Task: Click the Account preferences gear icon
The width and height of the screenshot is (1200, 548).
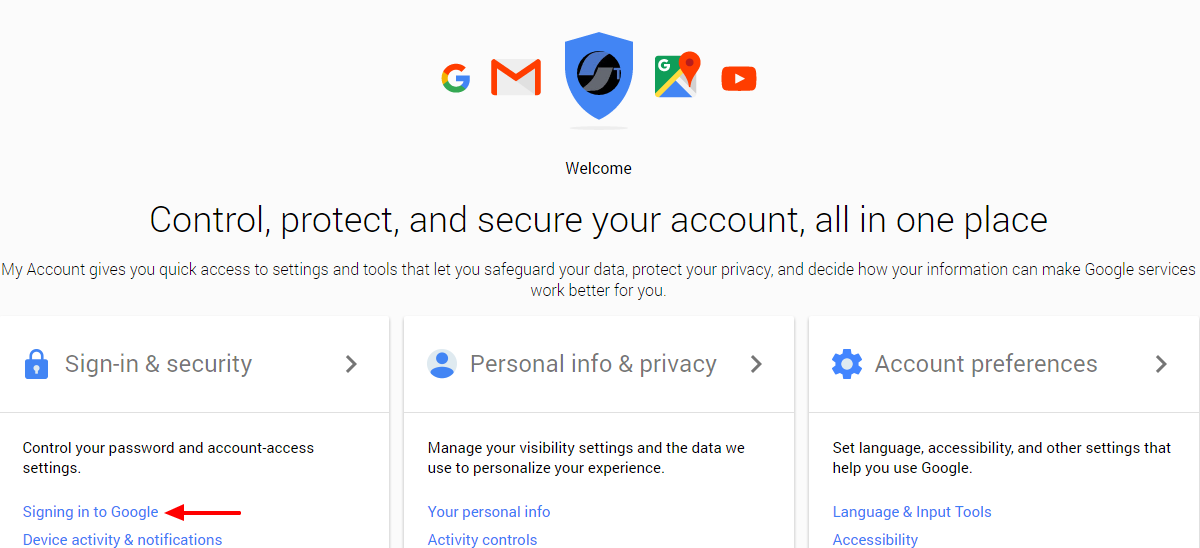Action: 846,364
